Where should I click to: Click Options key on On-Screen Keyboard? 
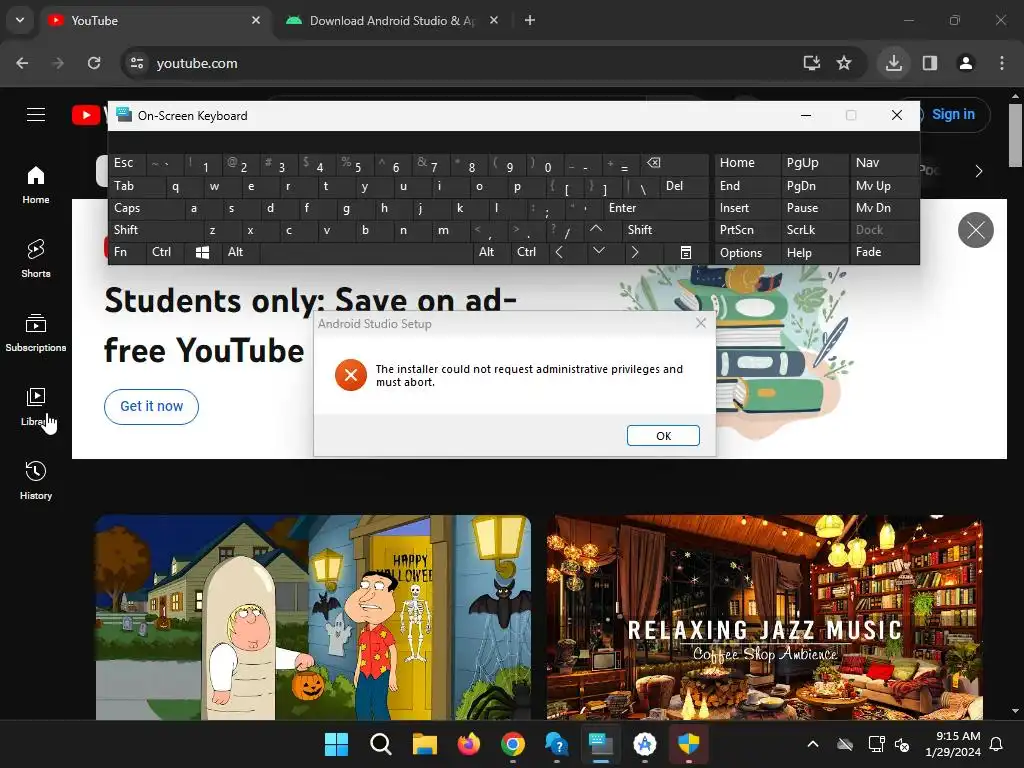[x=747, y=253]
